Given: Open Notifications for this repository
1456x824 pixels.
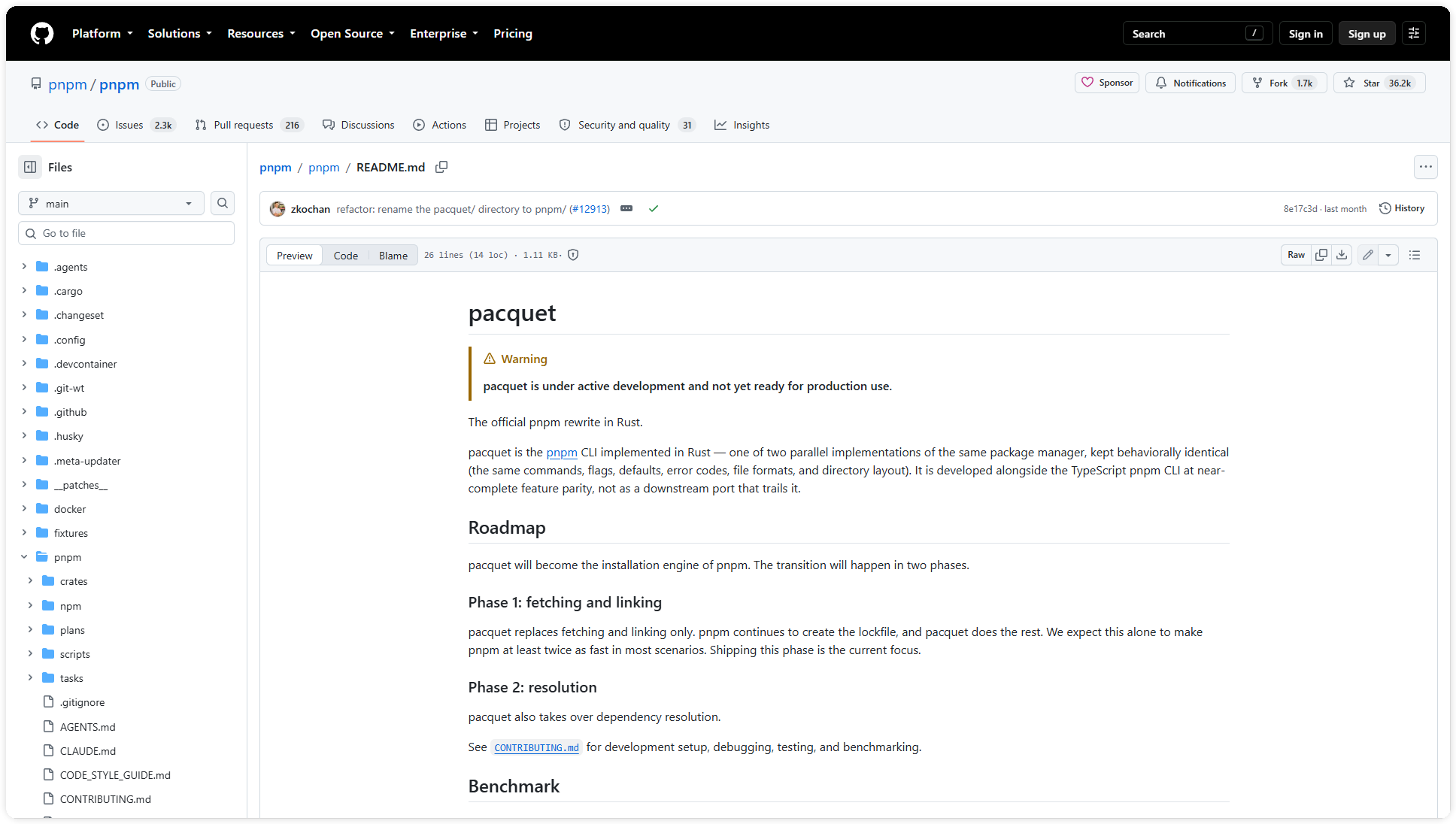Looking at the screenshot, I should click(x=1191, y=83).
